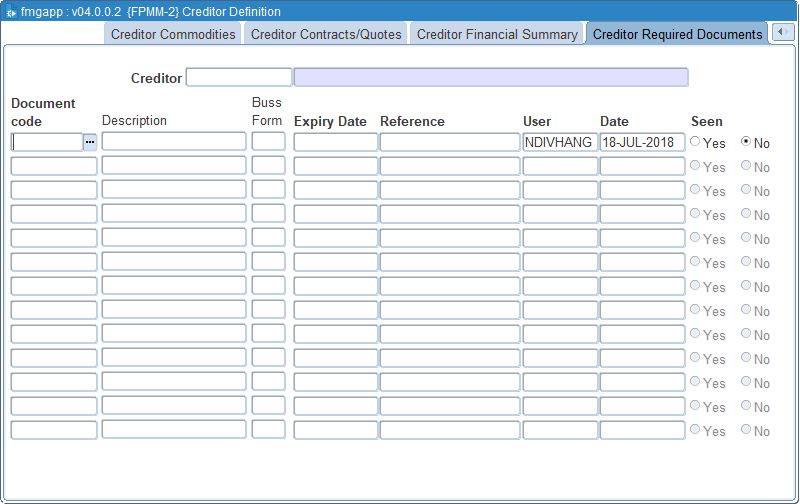The width and height of the screenshot is (800, 504).
Task: Click the User field showing NDIVHANG
Action: click(x=560, y=142)
